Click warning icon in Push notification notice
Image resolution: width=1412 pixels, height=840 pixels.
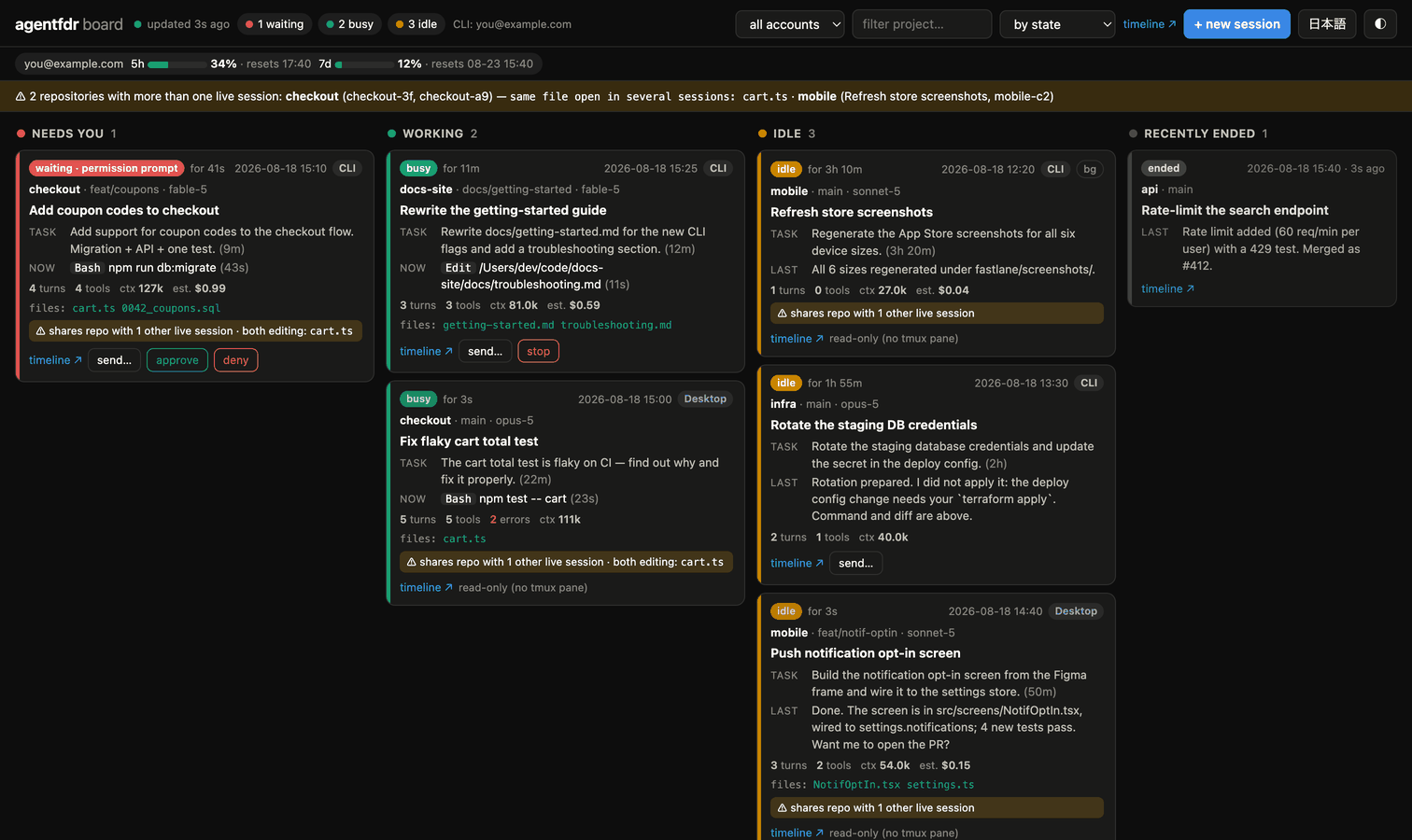[x=783, y=807]
